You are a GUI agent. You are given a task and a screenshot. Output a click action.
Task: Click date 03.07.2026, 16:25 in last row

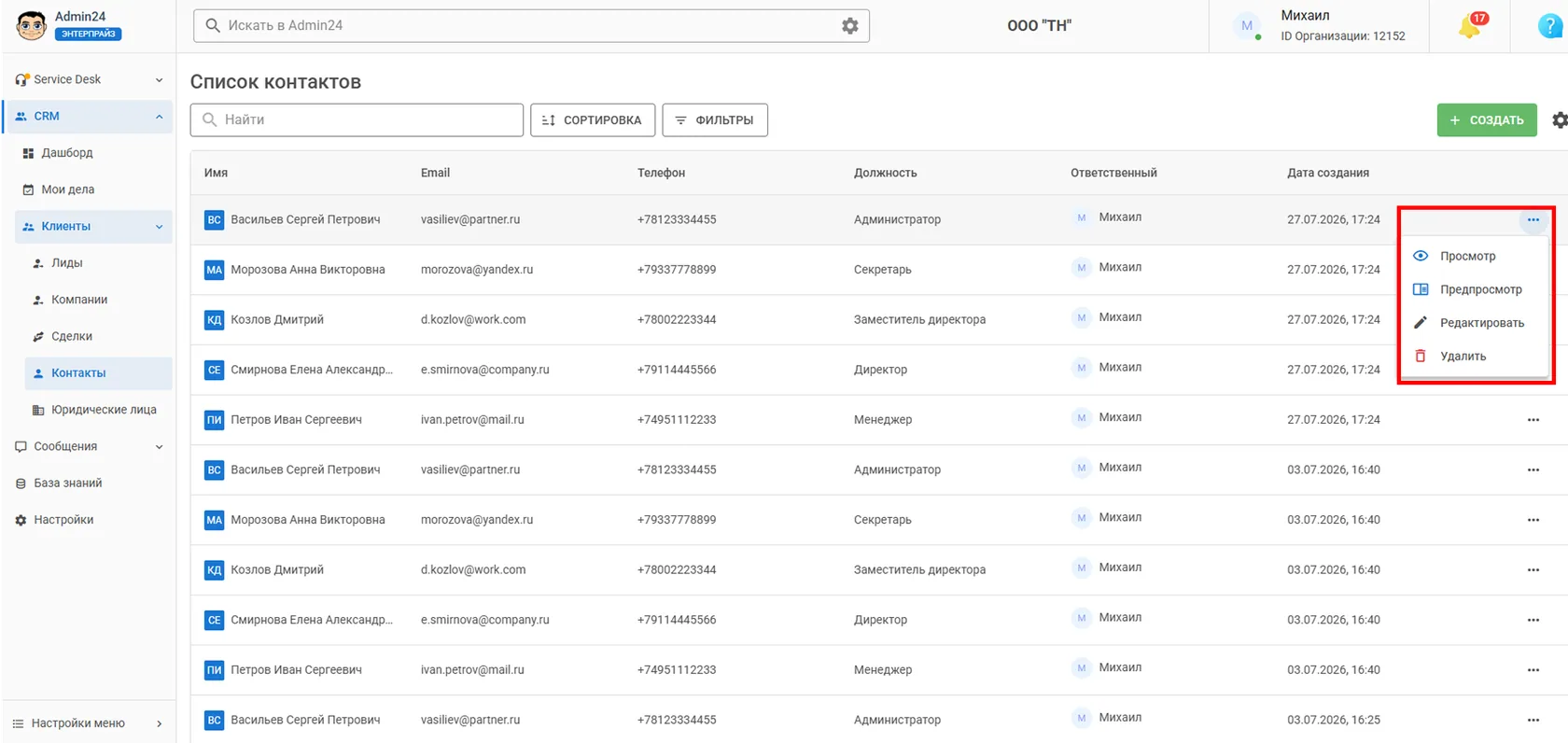click(1333, 720)
